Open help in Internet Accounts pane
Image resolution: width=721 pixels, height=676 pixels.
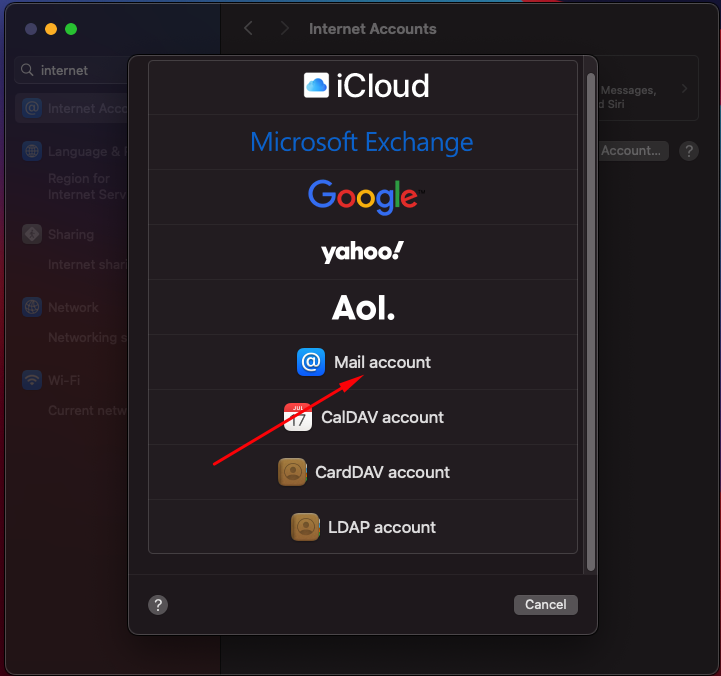tap(689, 151)
